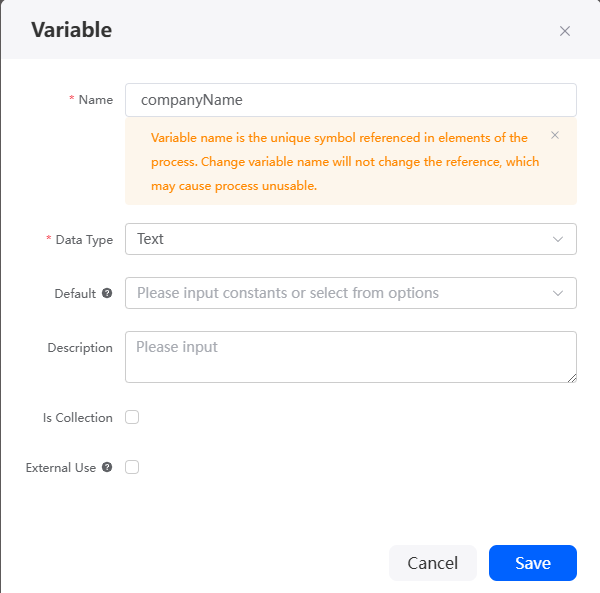Dismiss the orange variable name warning
The width and height of the screenshot is (600, 593).
coord(555,135)
